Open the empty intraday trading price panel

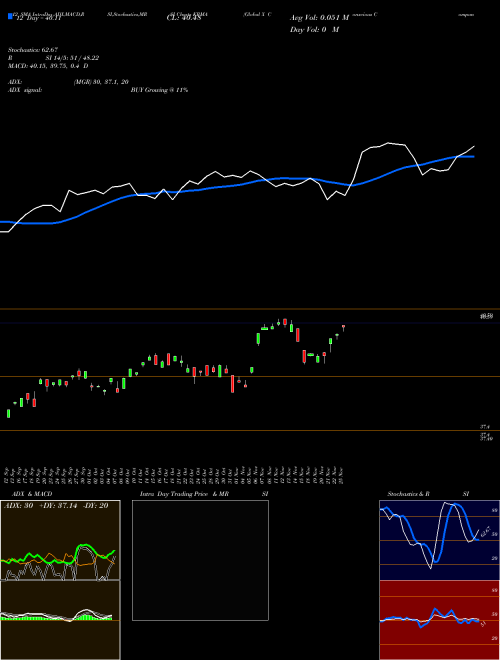click(200, 560)
